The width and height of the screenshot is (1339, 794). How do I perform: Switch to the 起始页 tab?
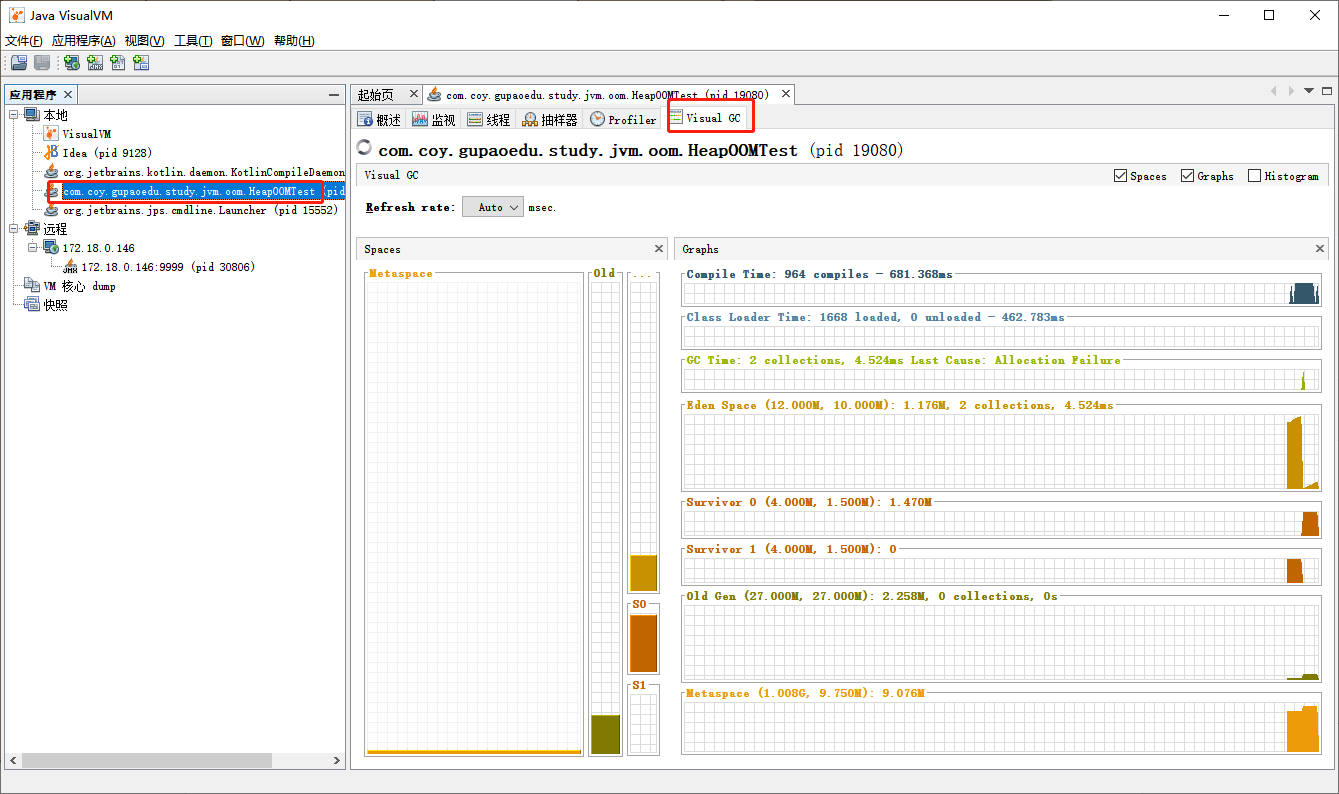pyautogui.click(x=377, y=95)
